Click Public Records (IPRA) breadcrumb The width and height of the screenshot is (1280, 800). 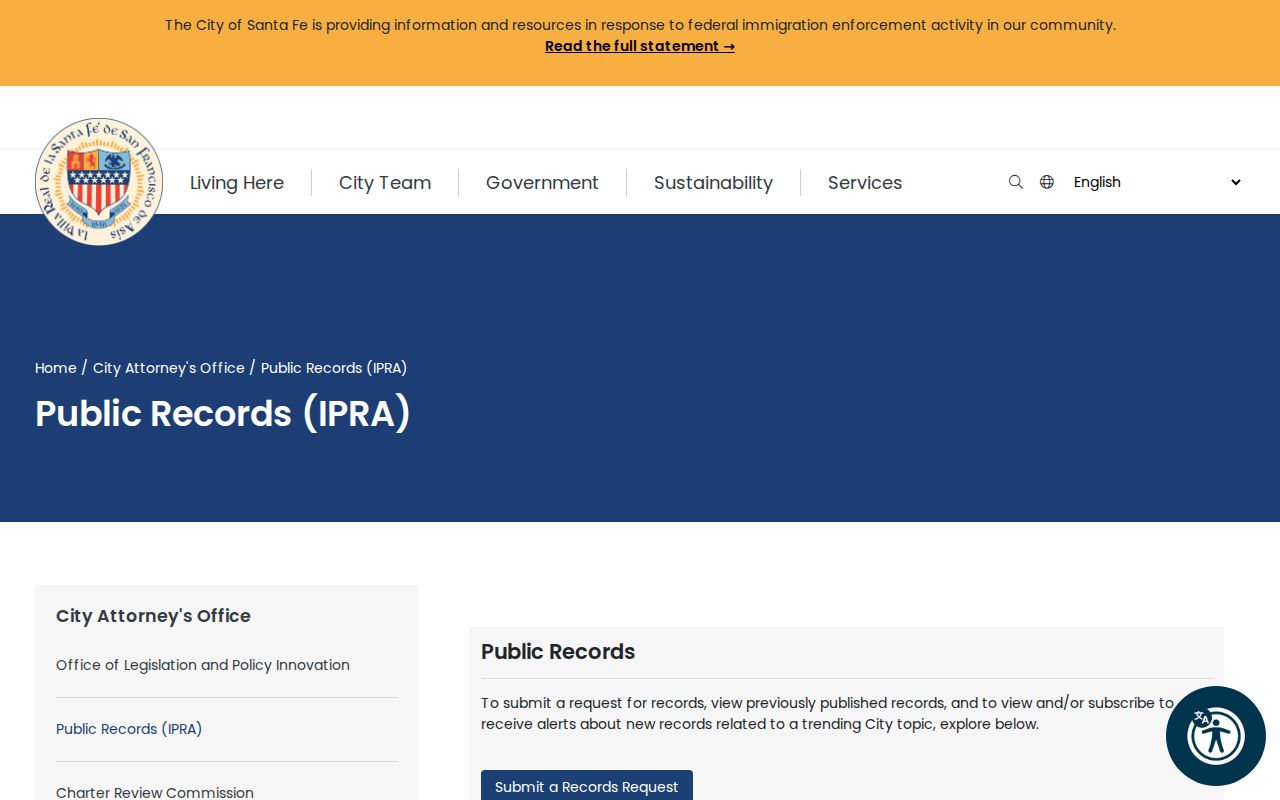click(334, 368)
